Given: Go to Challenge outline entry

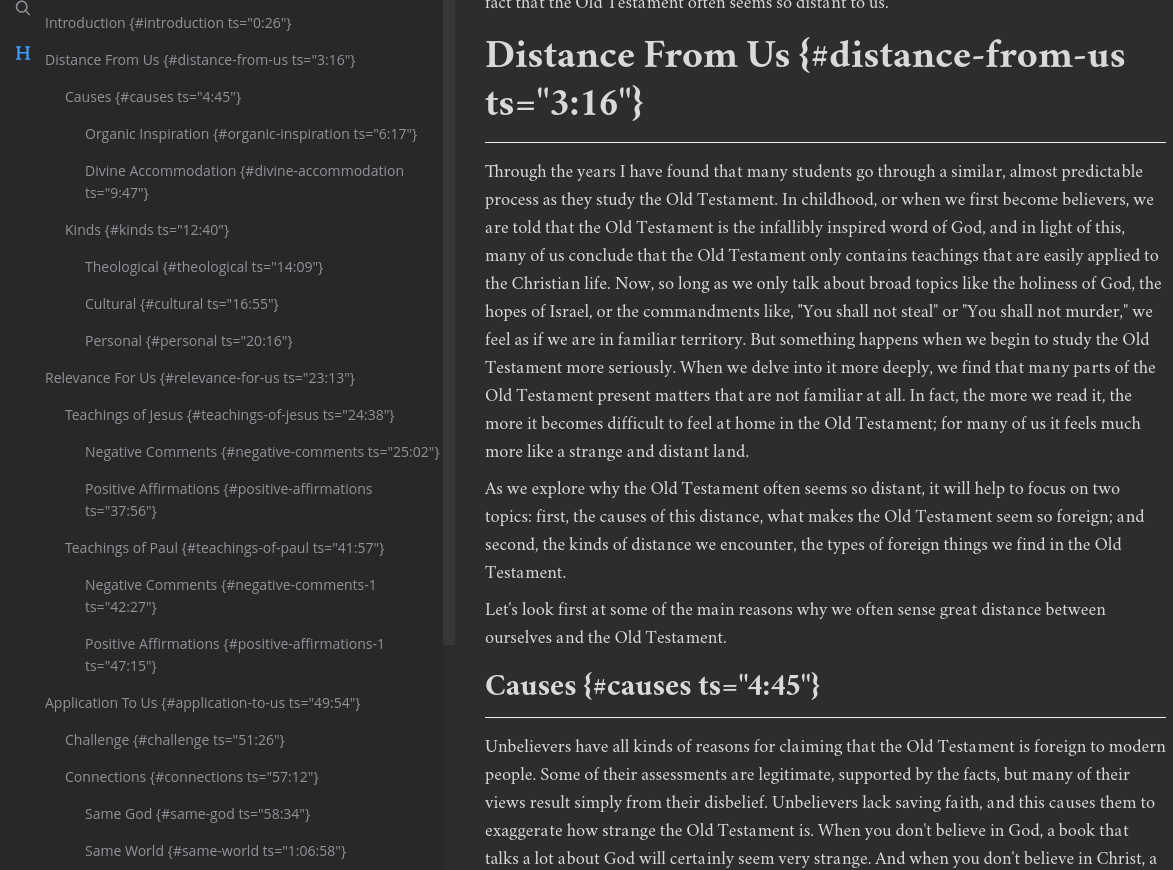Looking at the screenshot, I should tap(175, 740).
